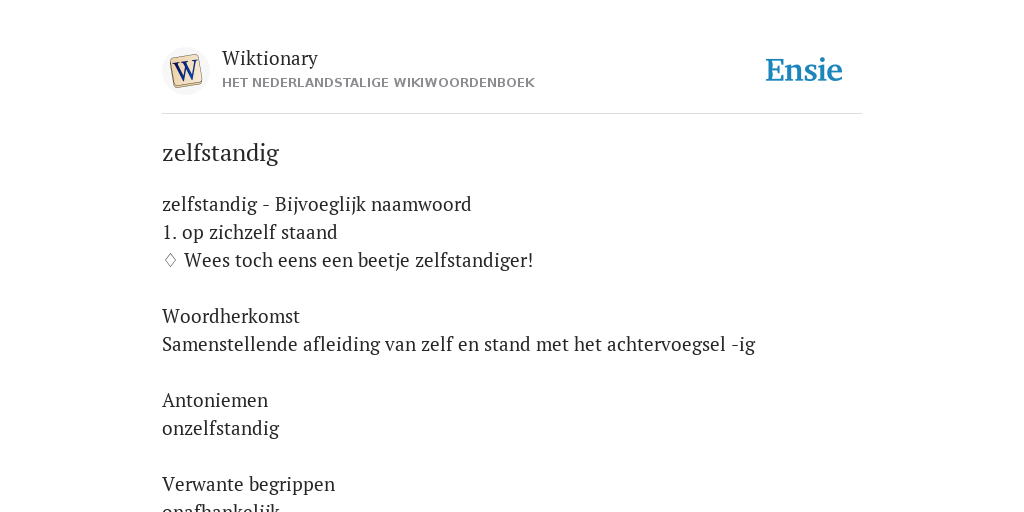Click the Wiktionary W logo icon
Image resolution: width=1024 pixels, height=512 pixels.
185,71
